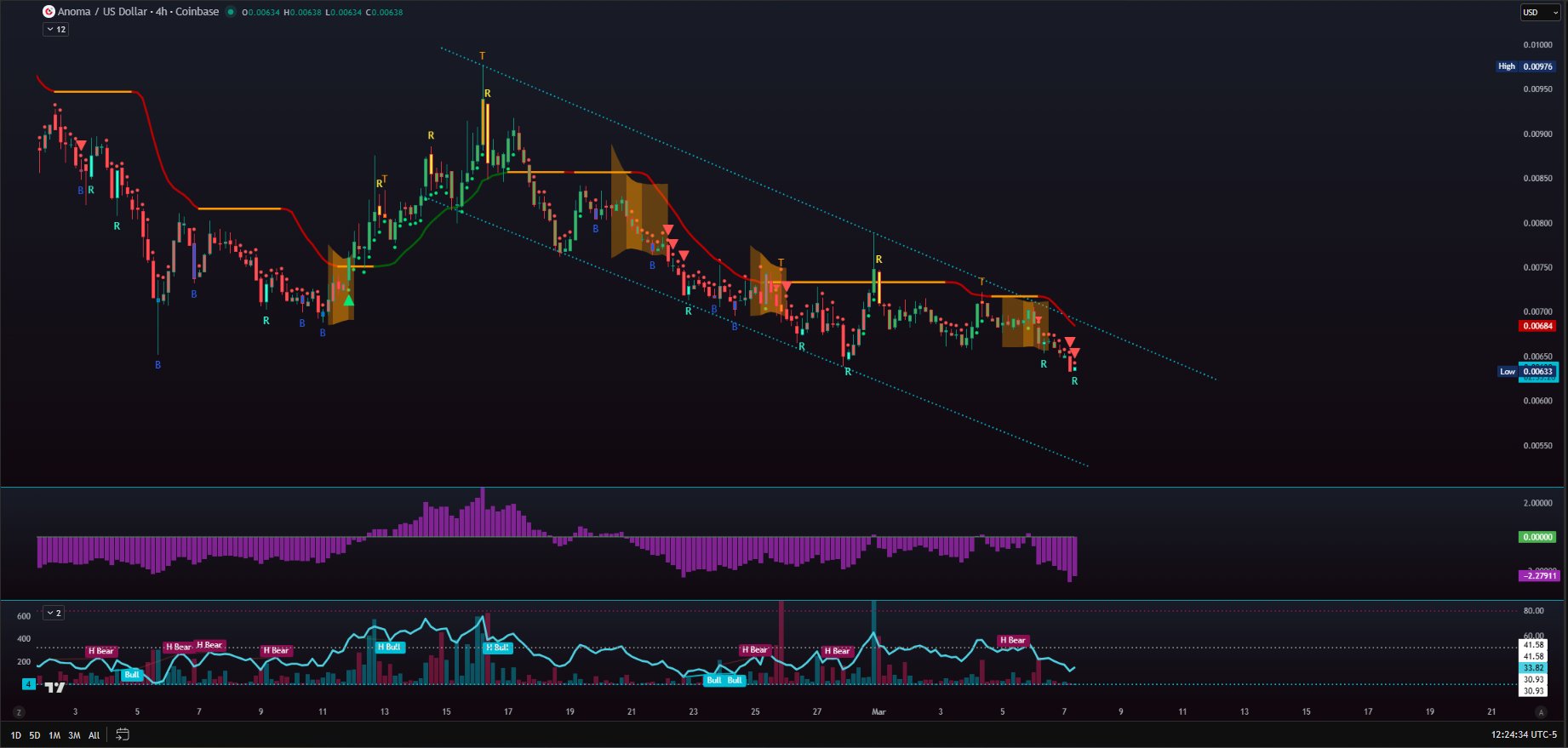Click the 12:24:34 UTC-5 timezone clock
This screenshot has width=1568, height=748.
1525,734
